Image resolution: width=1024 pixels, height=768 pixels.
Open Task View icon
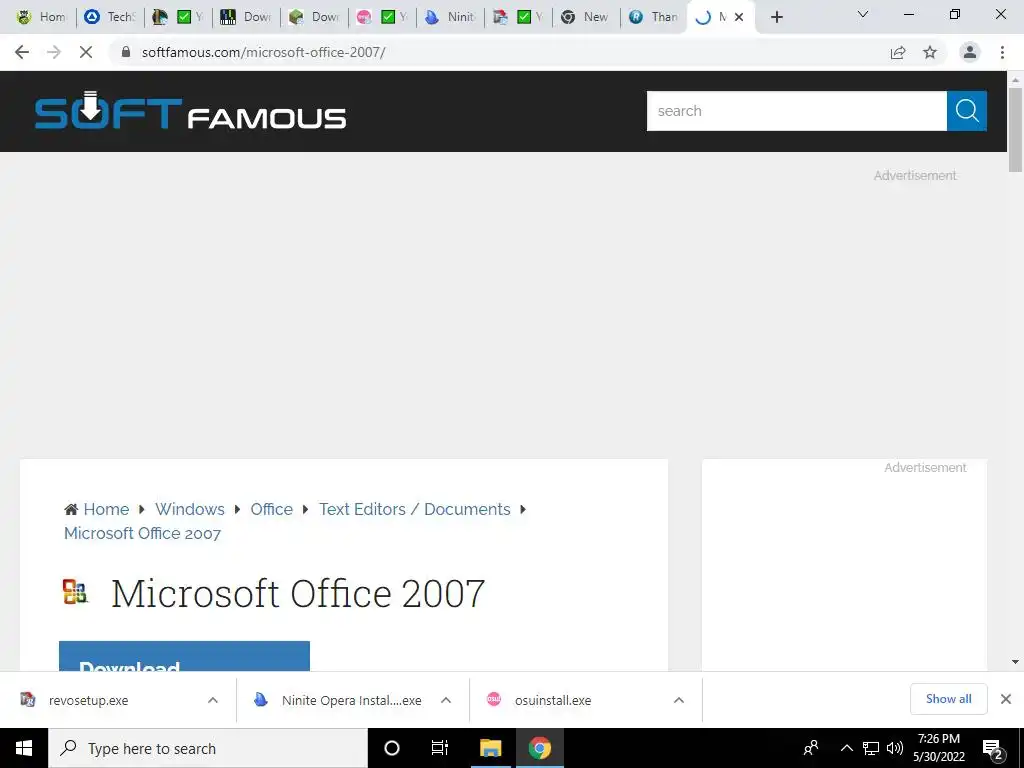click(x=440, y=748)
